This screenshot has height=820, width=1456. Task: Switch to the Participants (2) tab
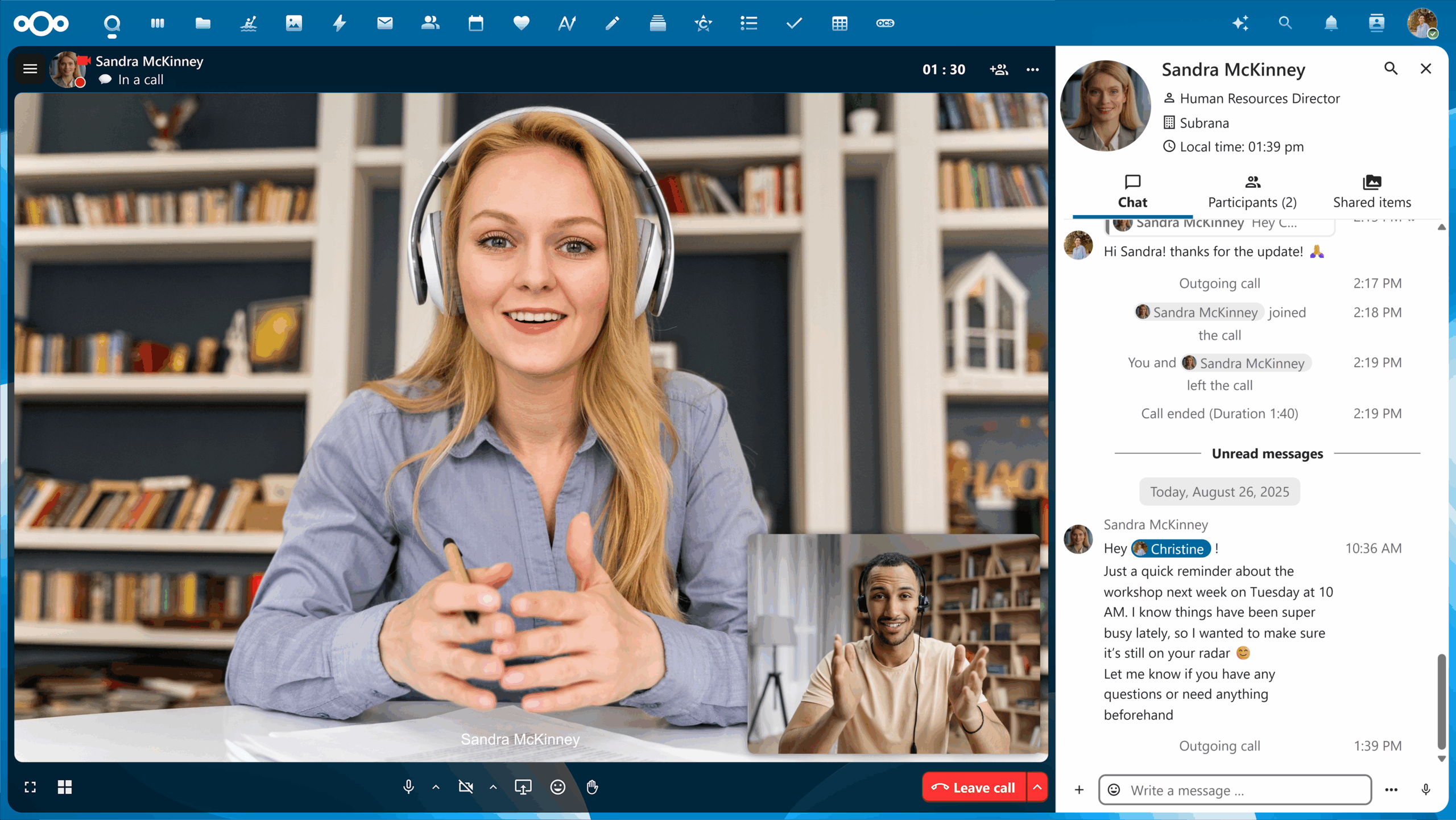point(1252,192)
